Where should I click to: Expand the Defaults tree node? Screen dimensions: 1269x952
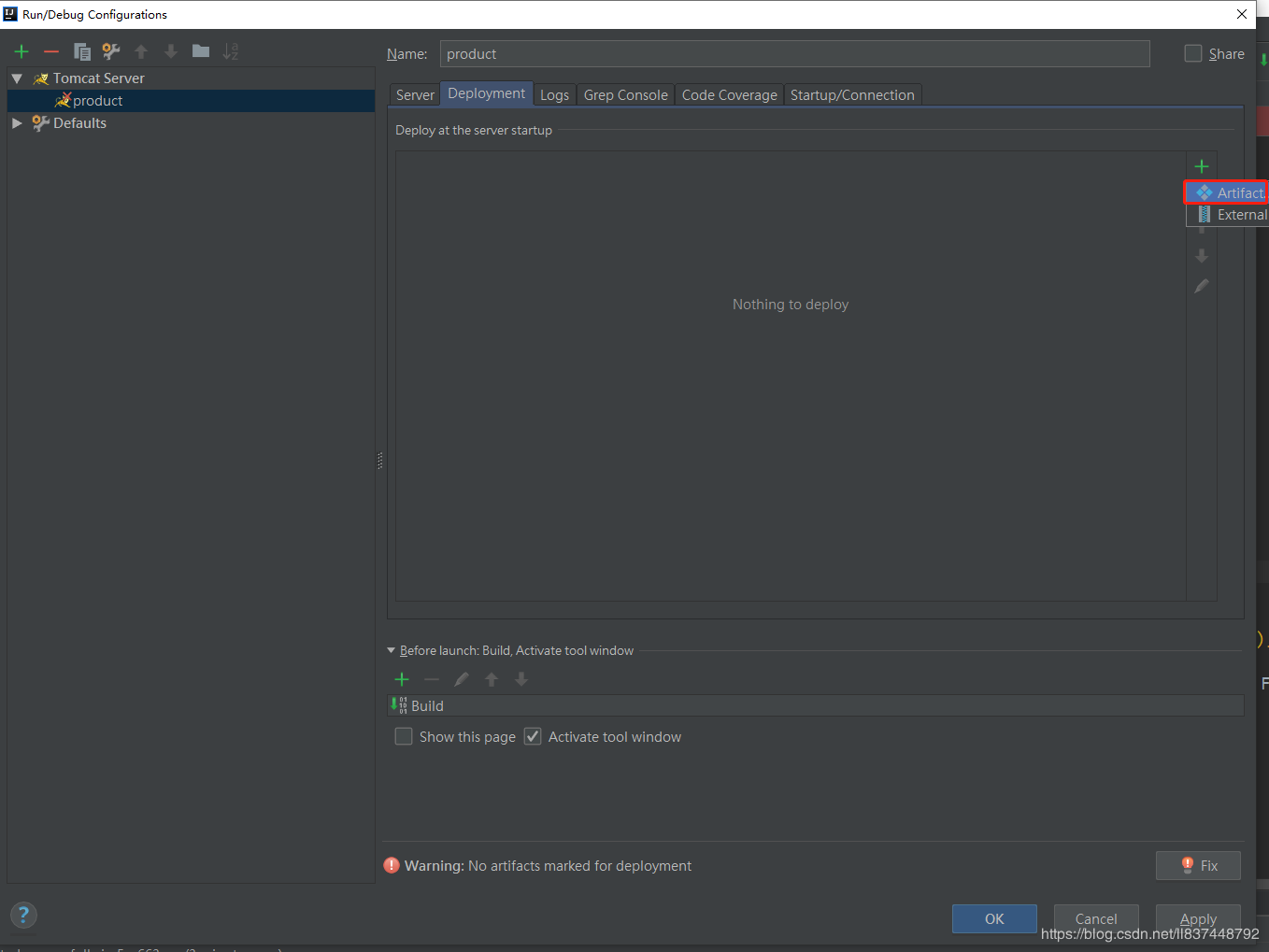(17, 123)
